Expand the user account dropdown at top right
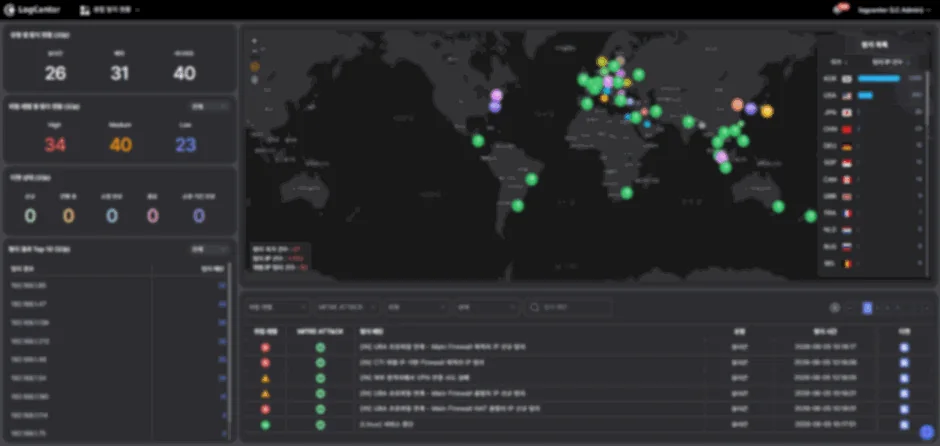This screenshot has height=446, width=940. pos(894,10)
